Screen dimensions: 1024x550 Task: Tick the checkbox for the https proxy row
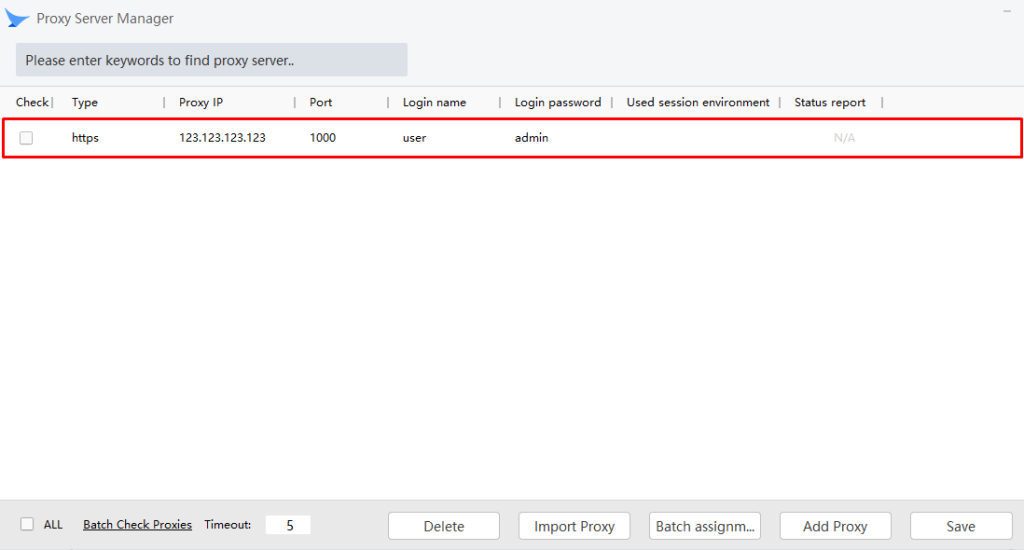26,138
